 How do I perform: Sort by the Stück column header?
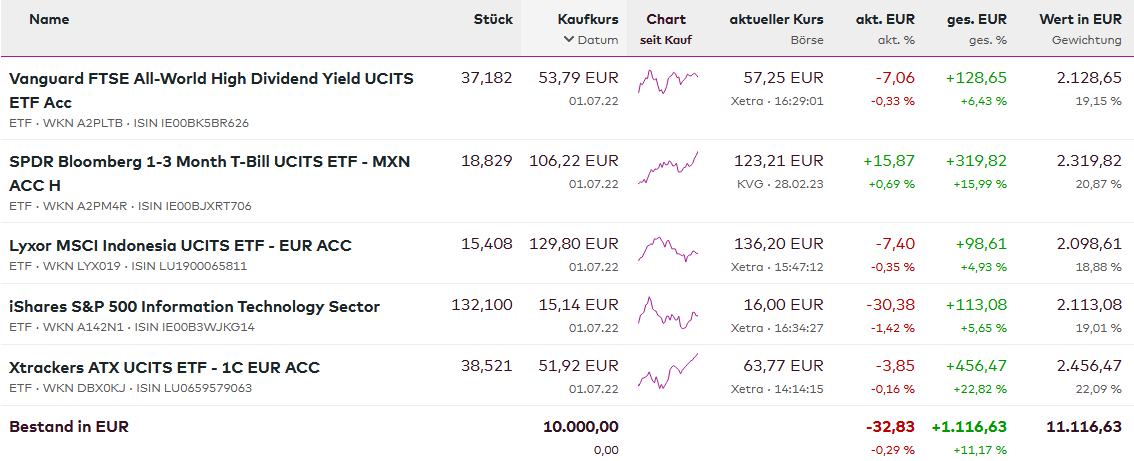493,19
